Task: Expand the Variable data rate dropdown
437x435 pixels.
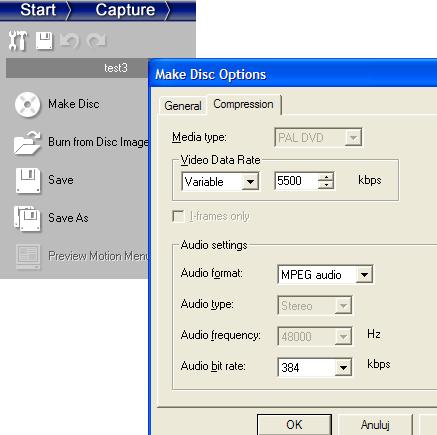Action: pyautogui.click(x=250, y=182)
